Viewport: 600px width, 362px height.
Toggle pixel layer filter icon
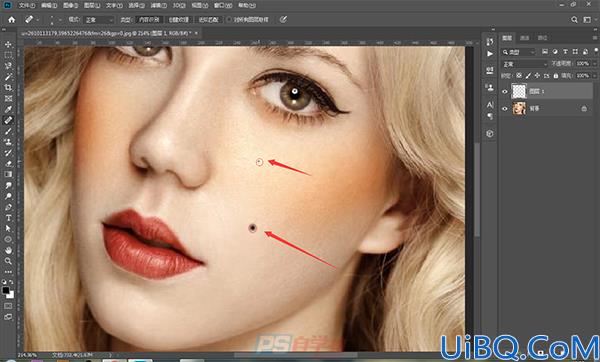tap(545, 52)
